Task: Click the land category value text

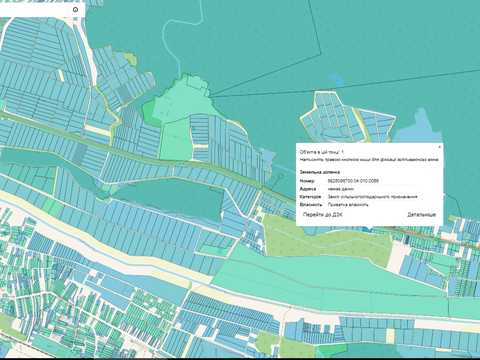Action: click(373, 197)
